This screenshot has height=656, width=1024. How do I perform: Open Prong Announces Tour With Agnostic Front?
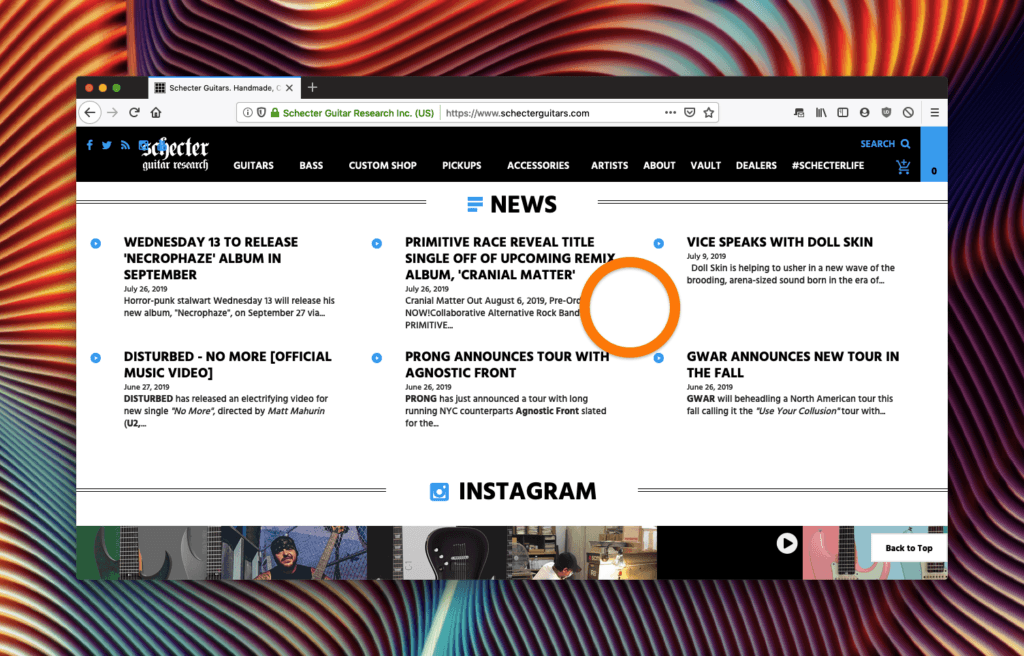[x=507, y=364]
